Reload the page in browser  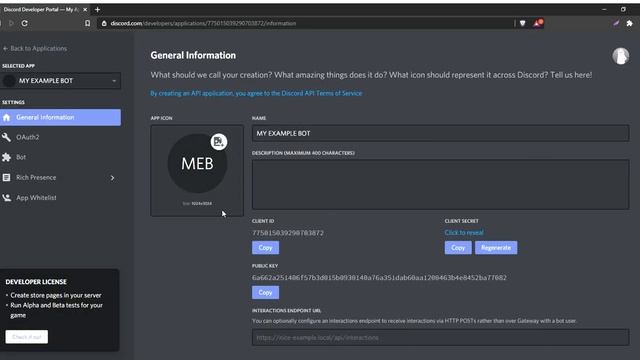[24, 23]
